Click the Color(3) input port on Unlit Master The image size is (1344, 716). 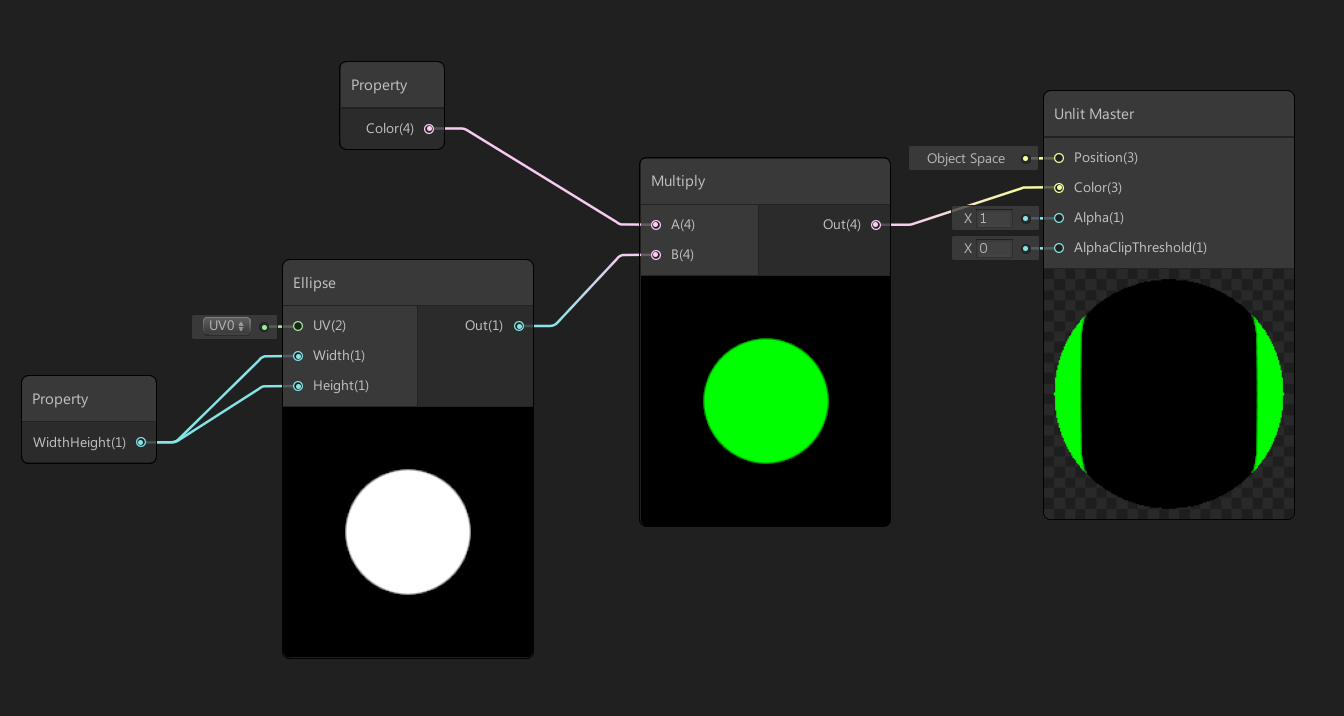pos(1058,187)
